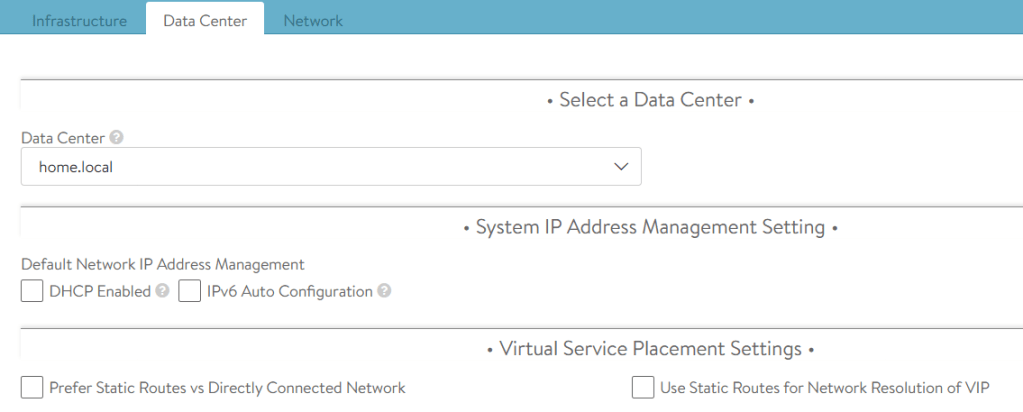The image size is (1023, 412).
Task: Click Virtual Service Placement Settings heading
Action: tap(650, 349)
